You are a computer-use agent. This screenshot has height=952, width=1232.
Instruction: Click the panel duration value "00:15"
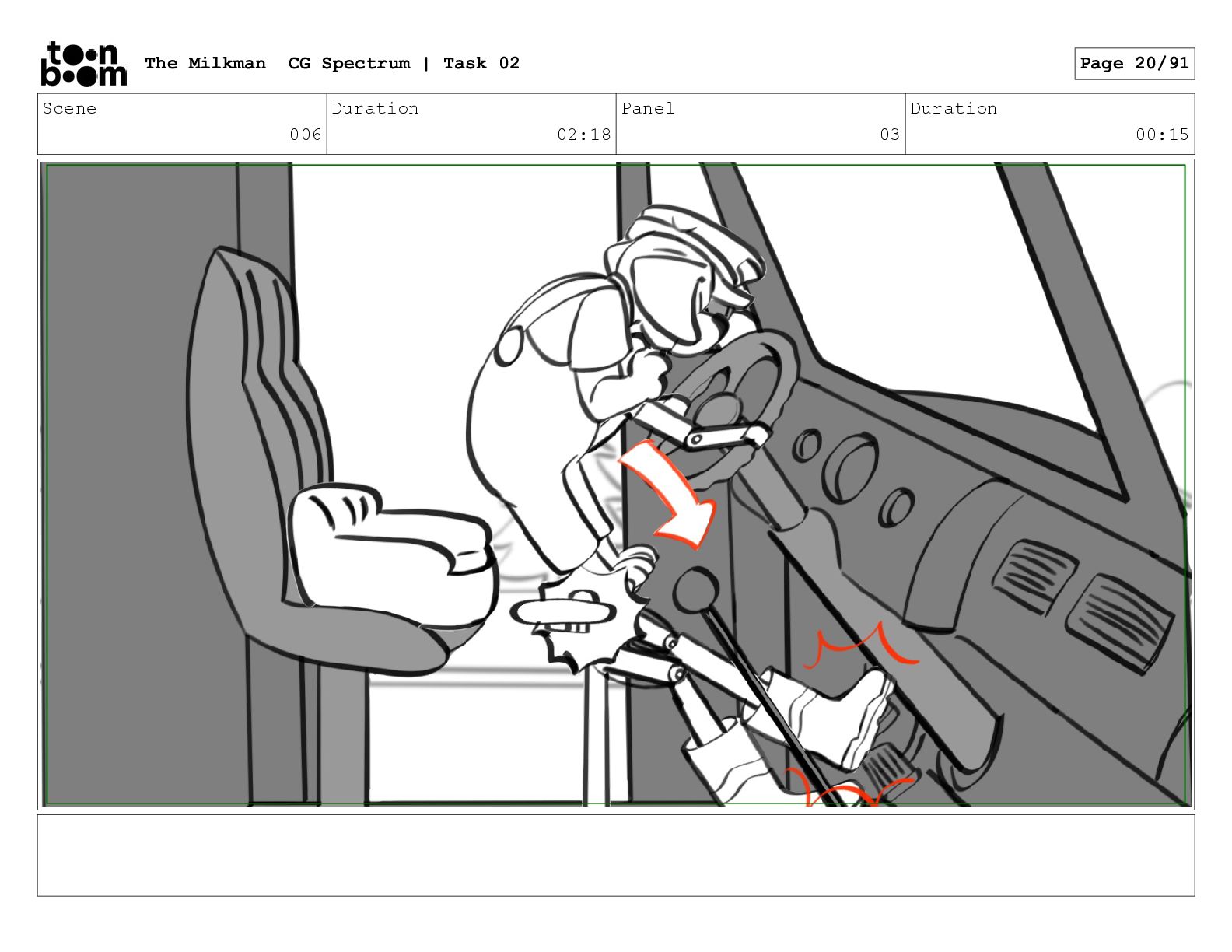tap(1162, 135)
